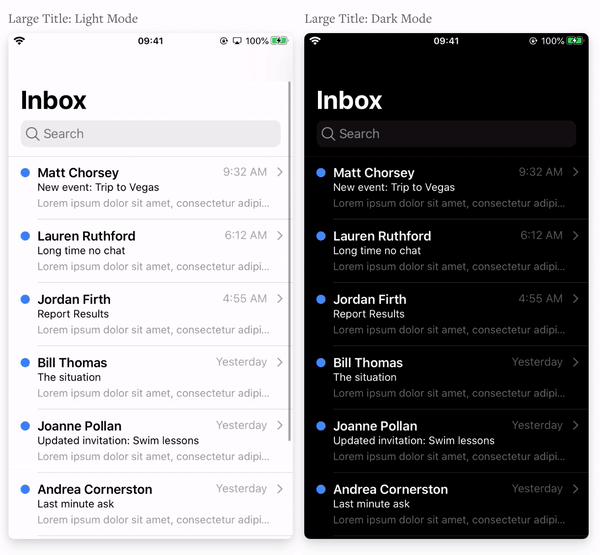Viewport: 600px width, 555px height.
Task: Click unread dot for Andrea Cornerston in light mode
Action: [x=25, y=489]
